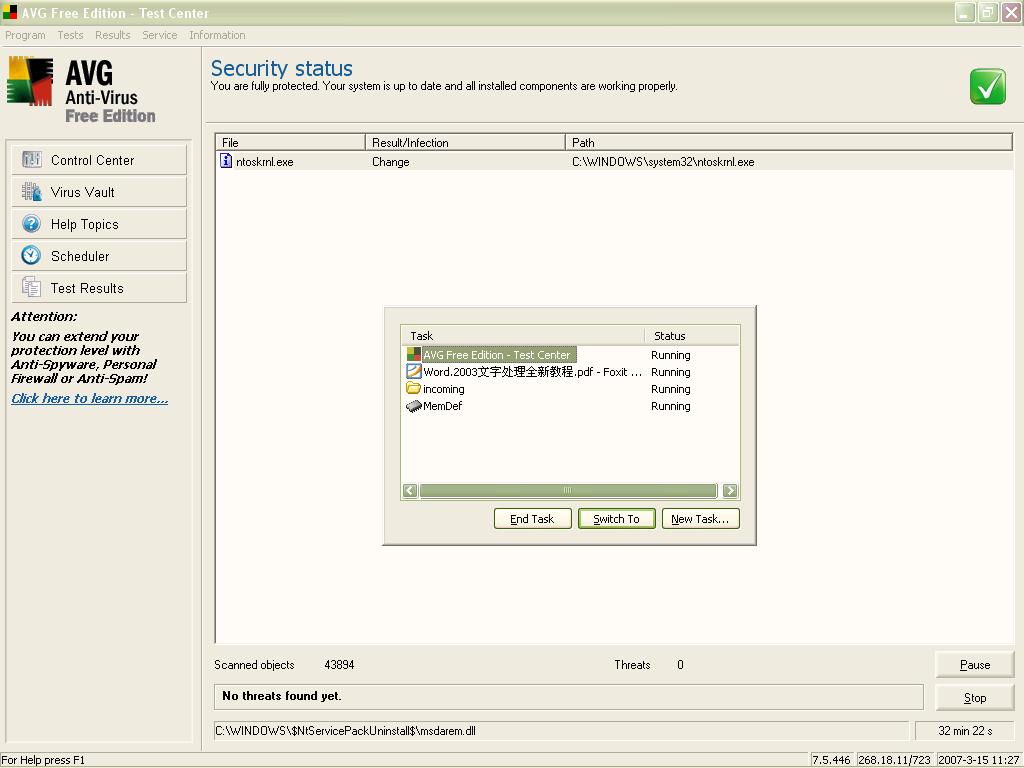This screenshot has width=1024, height=768.
Task: Click the 'For Help press F1' status text
Action: coord(43,760)
